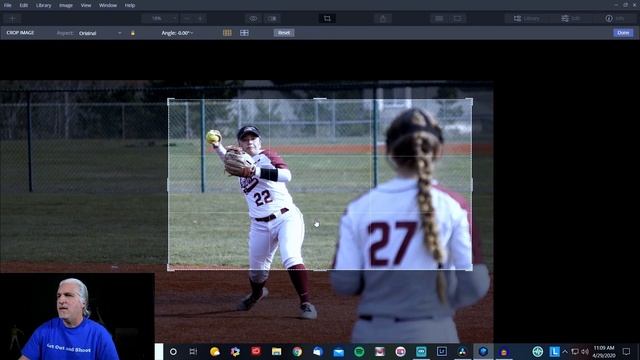Screen dimensions: 640x360
Task: Click the Cortana circle on taskbar
Action: (173, 351)
